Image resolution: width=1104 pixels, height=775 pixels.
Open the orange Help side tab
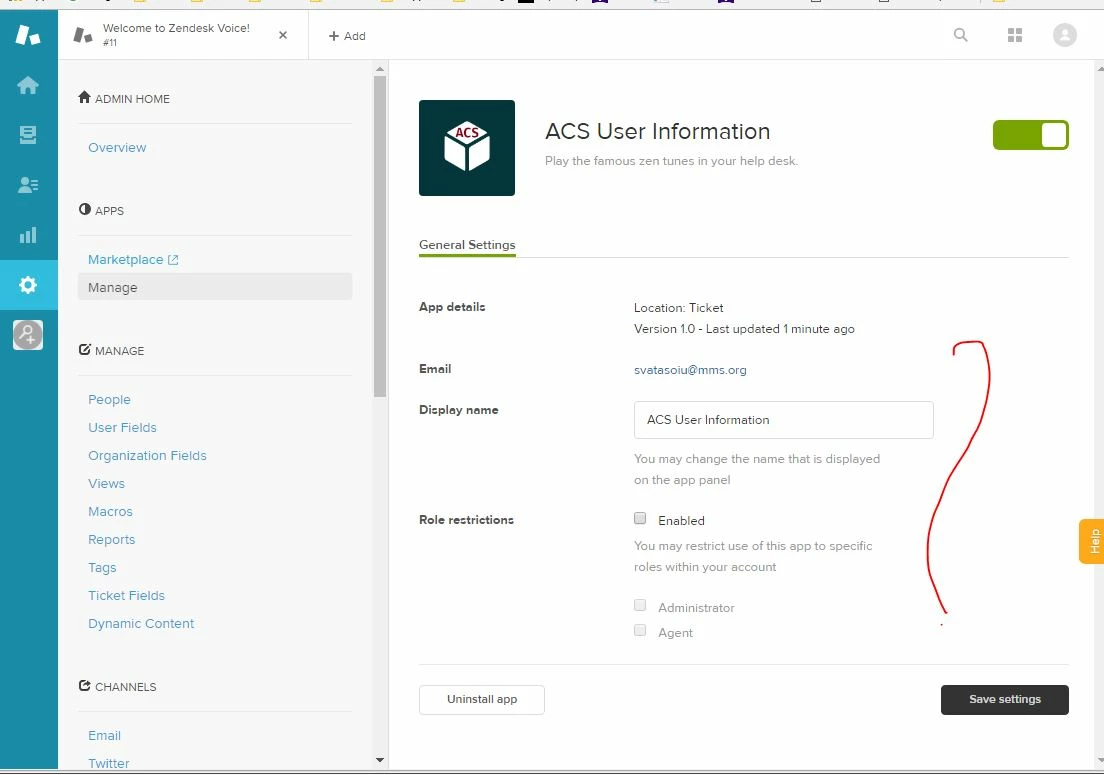[1092, 541]
